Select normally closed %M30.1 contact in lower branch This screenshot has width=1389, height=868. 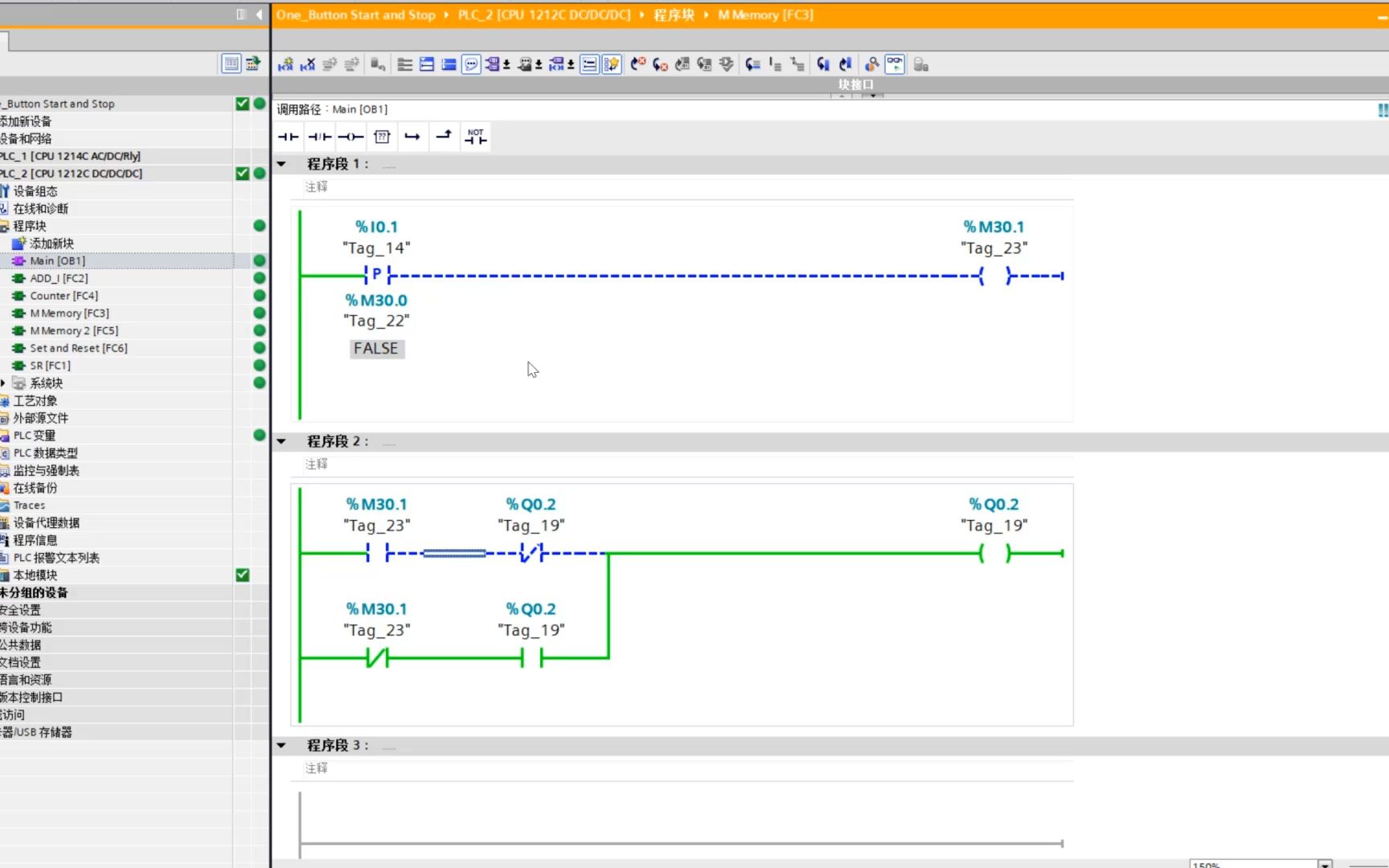pyautogui.click(x=377, y=657)
